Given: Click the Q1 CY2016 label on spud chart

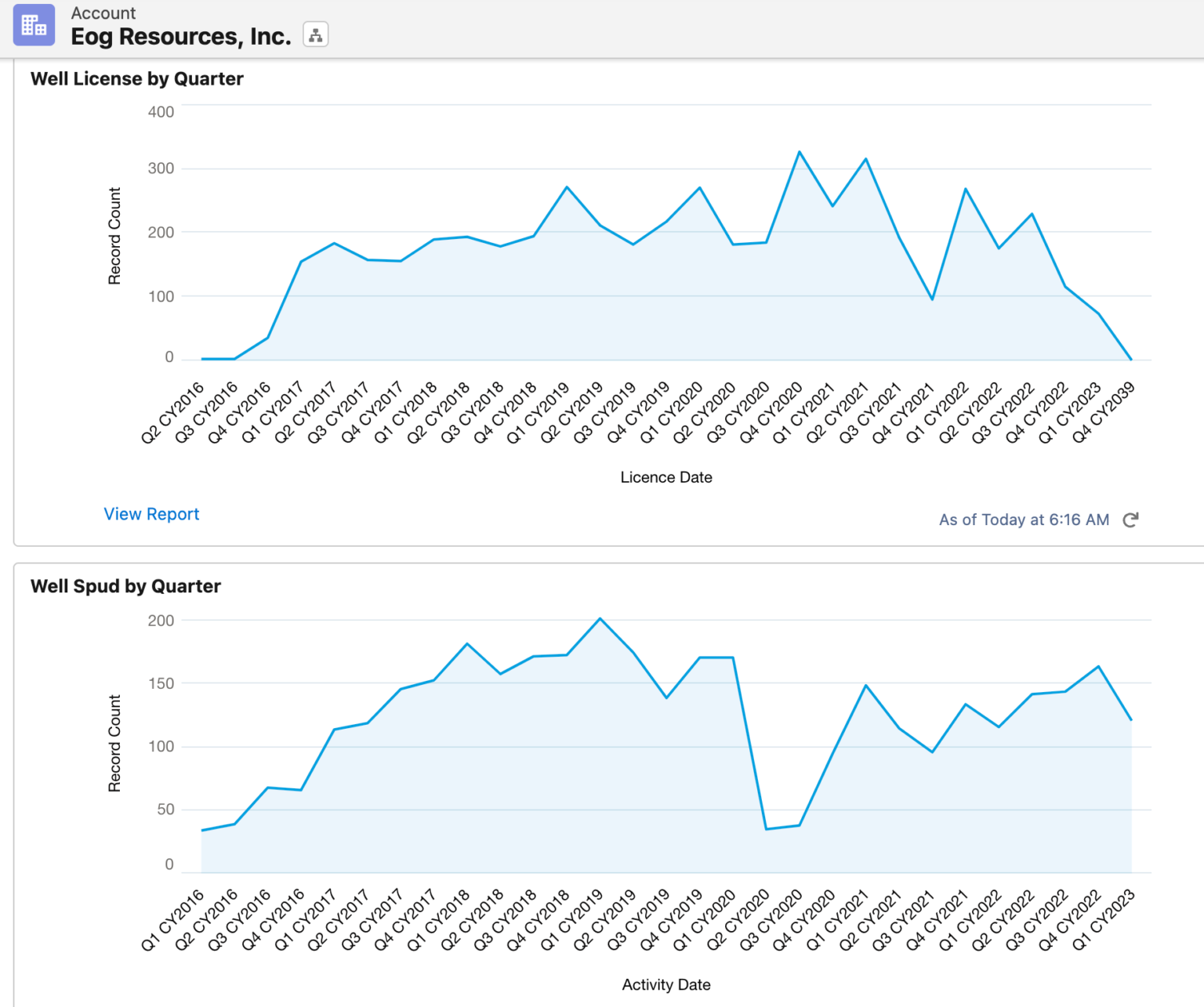Looking at the screenshot, I should pyautogui.click(x=173, y=920).
